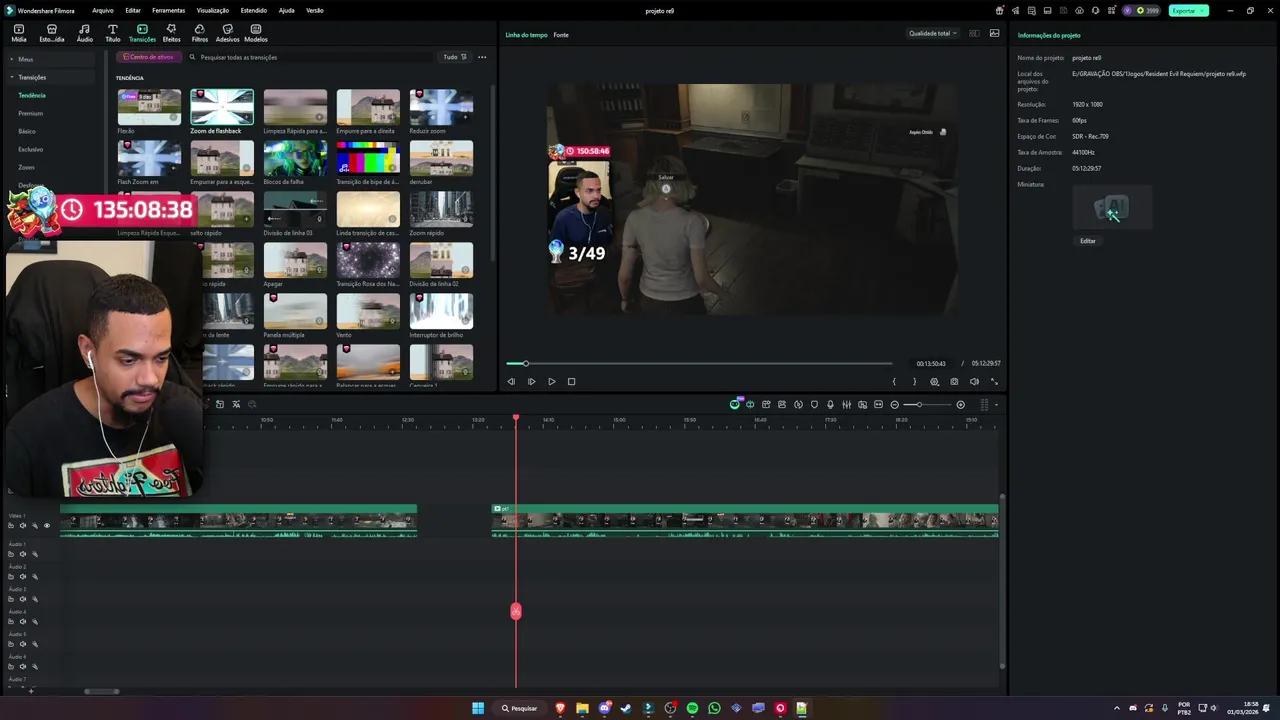This screenshot has width=1280, height=720.
Task: Zoom out timeline with minus button
Action: click(894, 404)
